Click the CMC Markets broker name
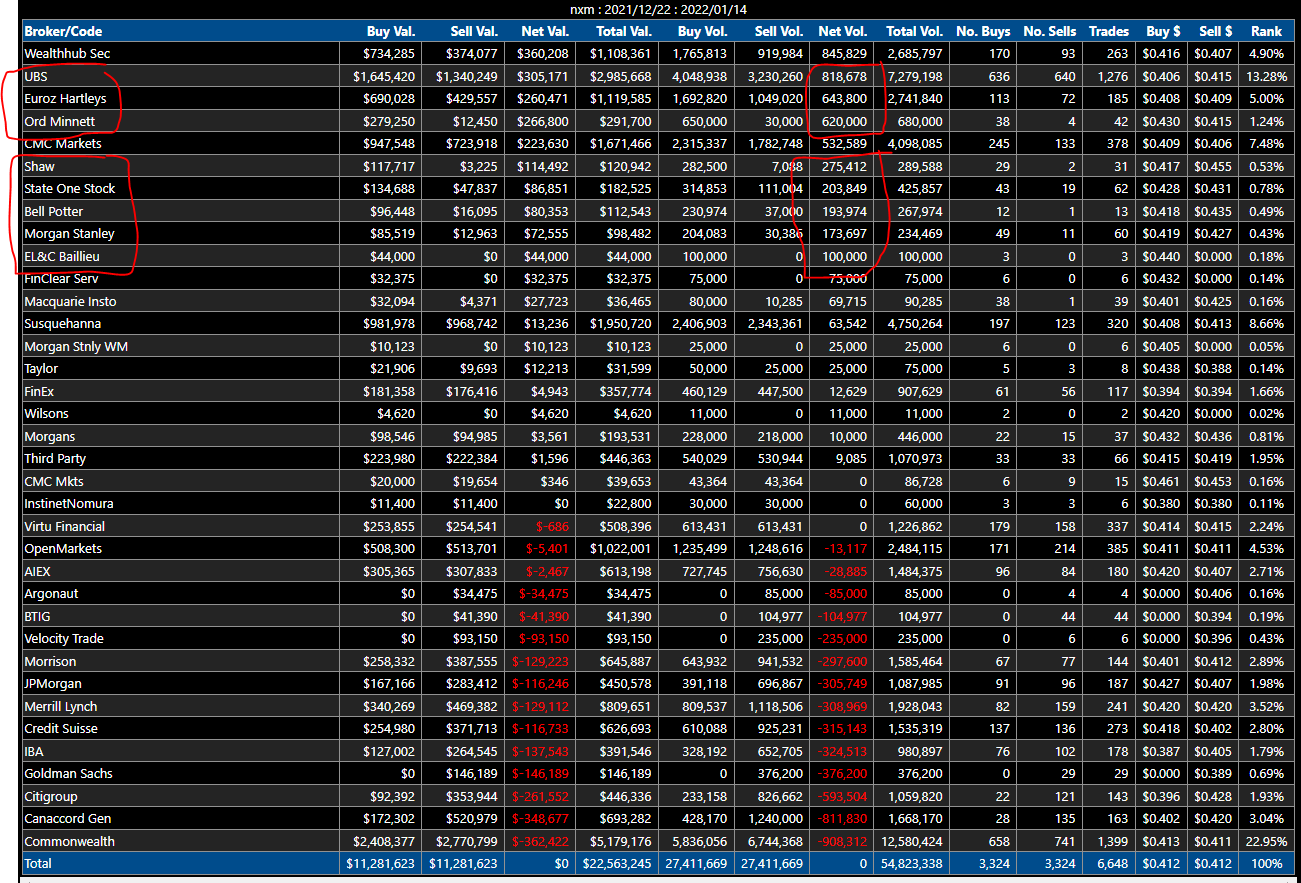1301x883 pixels. pos(63,143)
